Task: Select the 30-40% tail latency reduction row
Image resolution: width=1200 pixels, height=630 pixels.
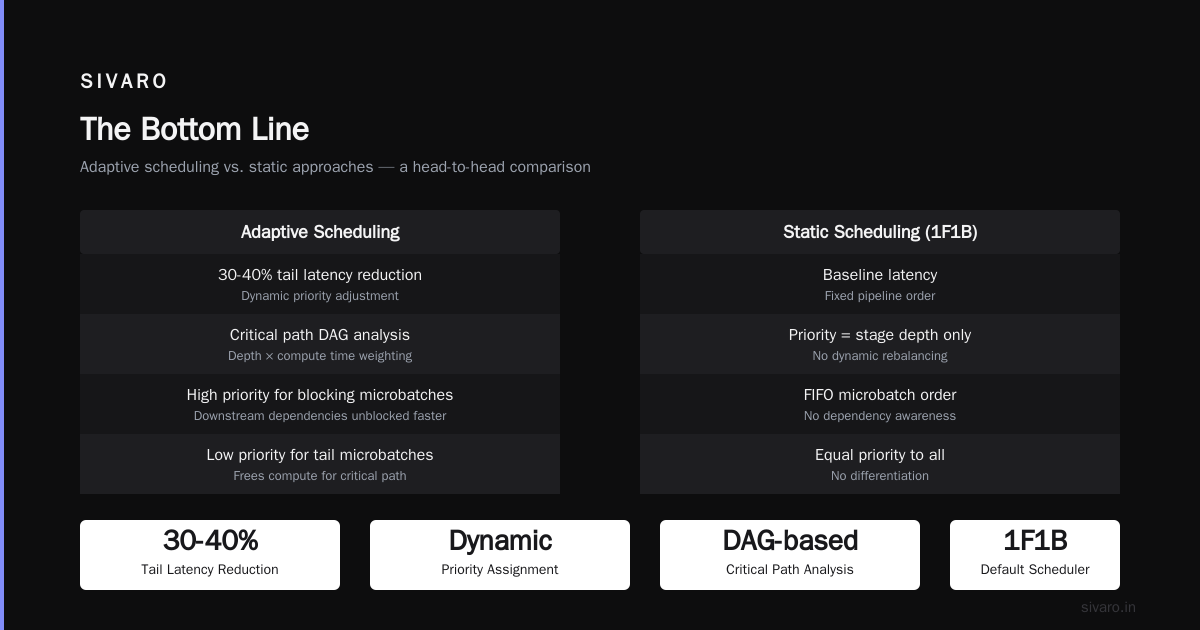Action: click(x=320, y=284)
